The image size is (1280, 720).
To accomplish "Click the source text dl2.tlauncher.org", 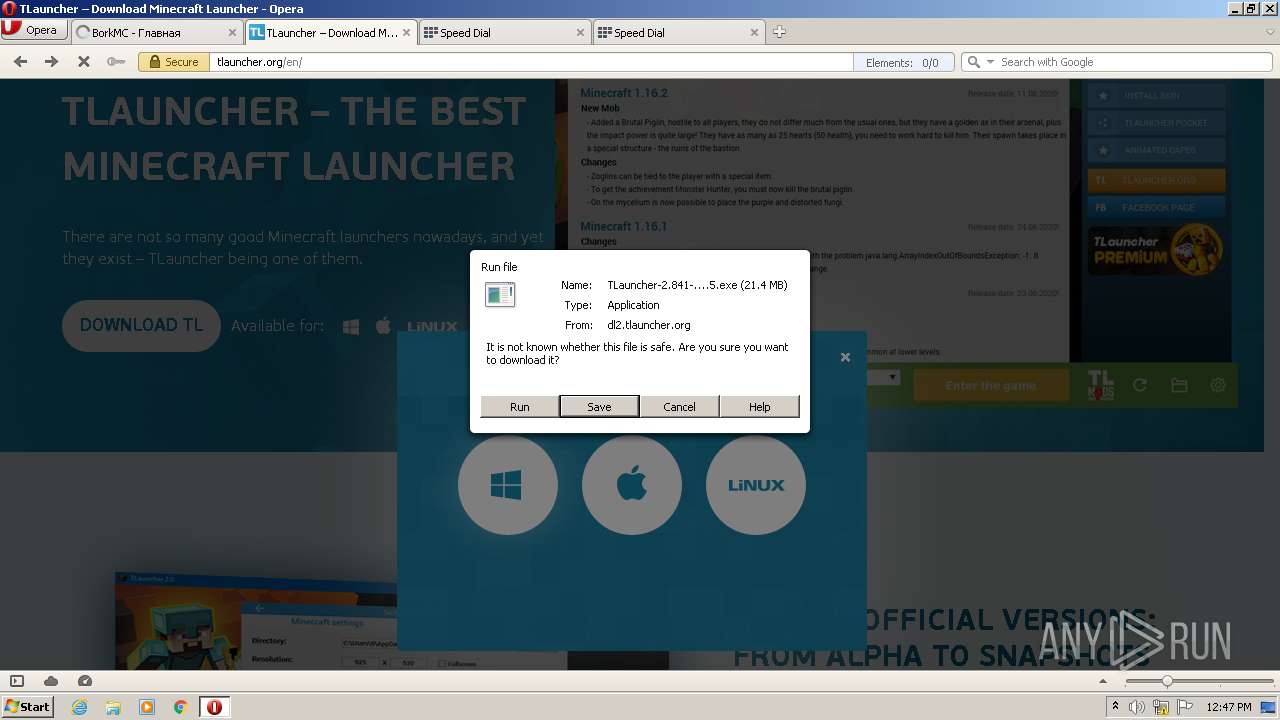I will 649,325.
